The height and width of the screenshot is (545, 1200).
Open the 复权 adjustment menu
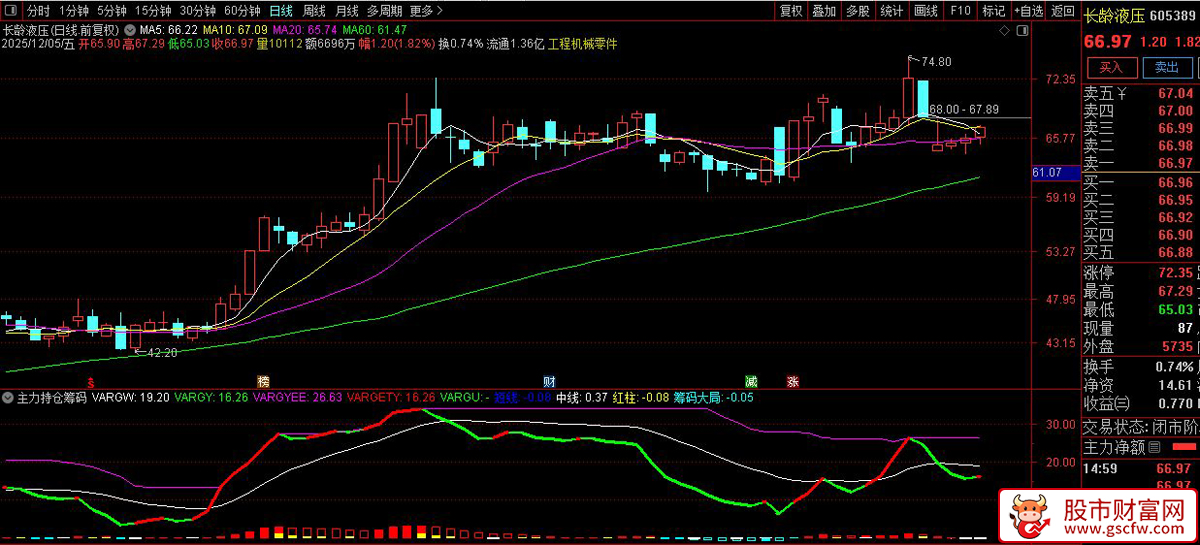click(x=791, y=11)
